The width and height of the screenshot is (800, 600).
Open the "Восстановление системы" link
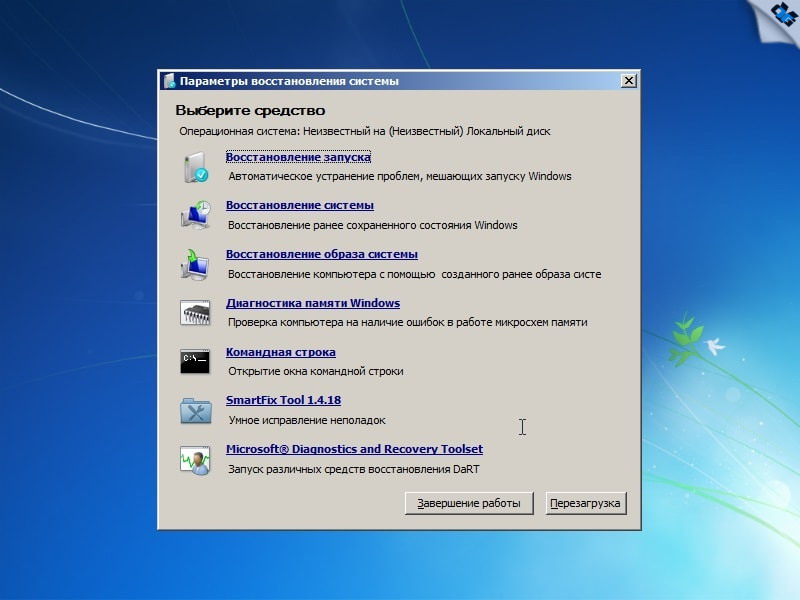point(299,205)
